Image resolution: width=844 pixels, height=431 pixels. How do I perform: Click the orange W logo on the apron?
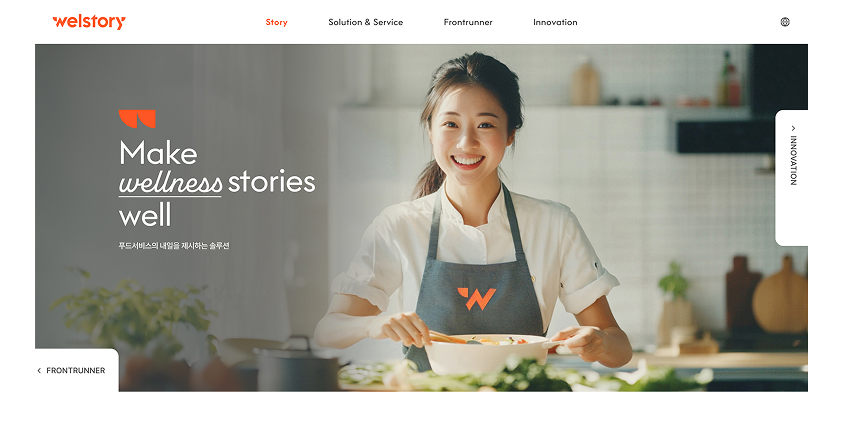[x=477, y=299]
